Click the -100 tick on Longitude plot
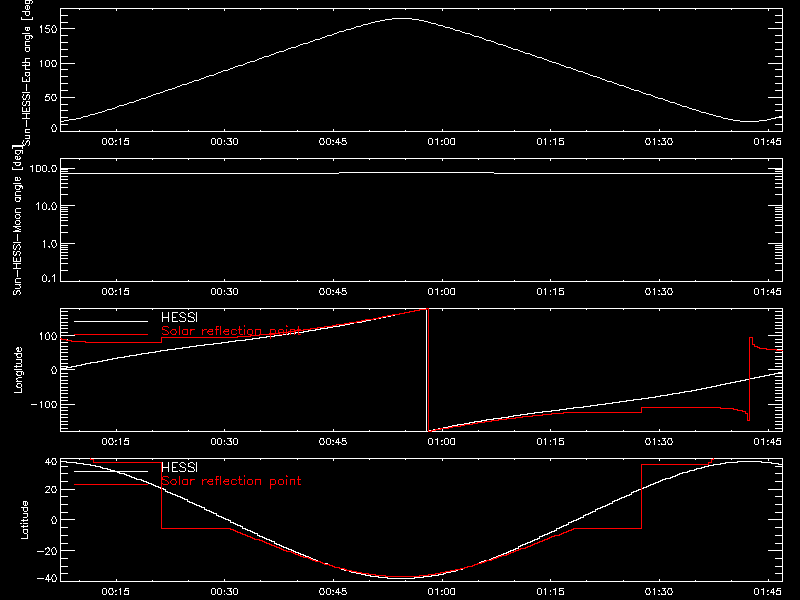 tap(44, 404)
